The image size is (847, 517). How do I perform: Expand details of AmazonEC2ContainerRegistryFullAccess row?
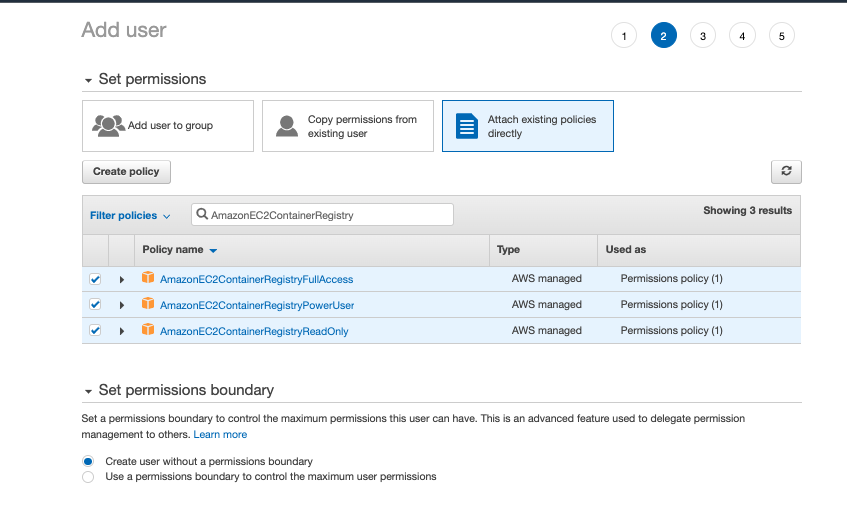(122, 279)
